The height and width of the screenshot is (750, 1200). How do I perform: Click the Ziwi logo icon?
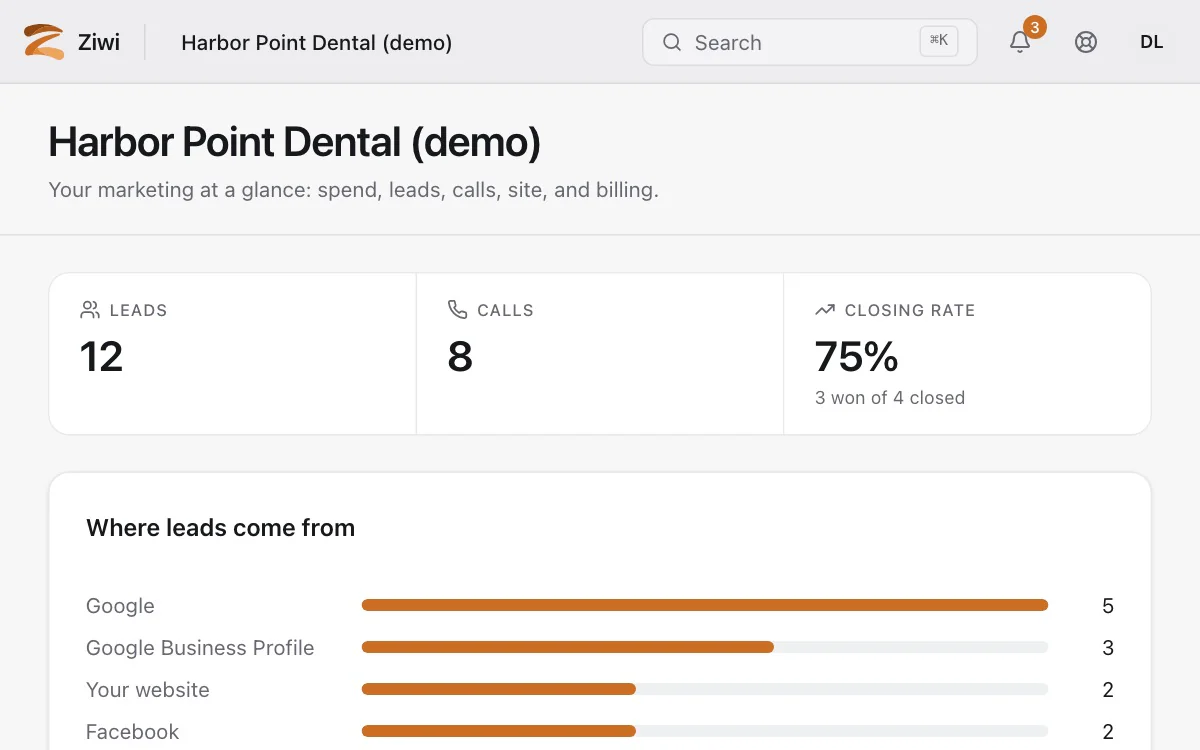click(44, 42)
